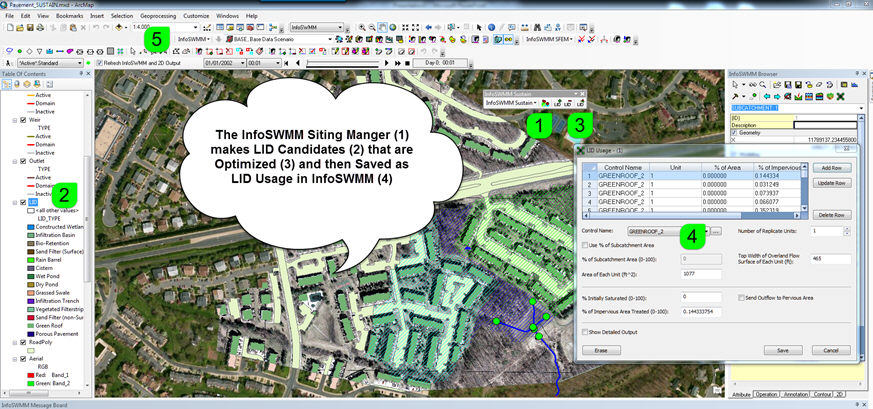Image resolution: width=873 pixels, height=409 pixels.
Task: Click the Find binoculars icon
Action: tap(537, 27)
